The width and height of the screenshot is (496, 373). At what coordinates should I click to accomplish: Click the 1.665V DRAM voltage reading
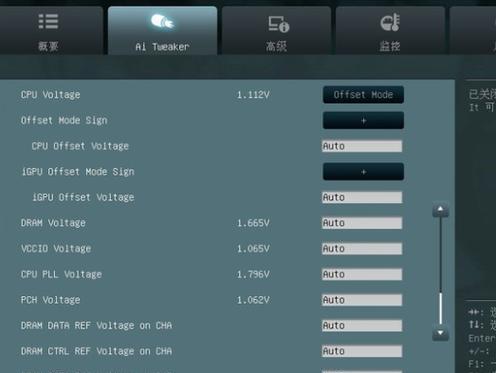coord(253,223)
